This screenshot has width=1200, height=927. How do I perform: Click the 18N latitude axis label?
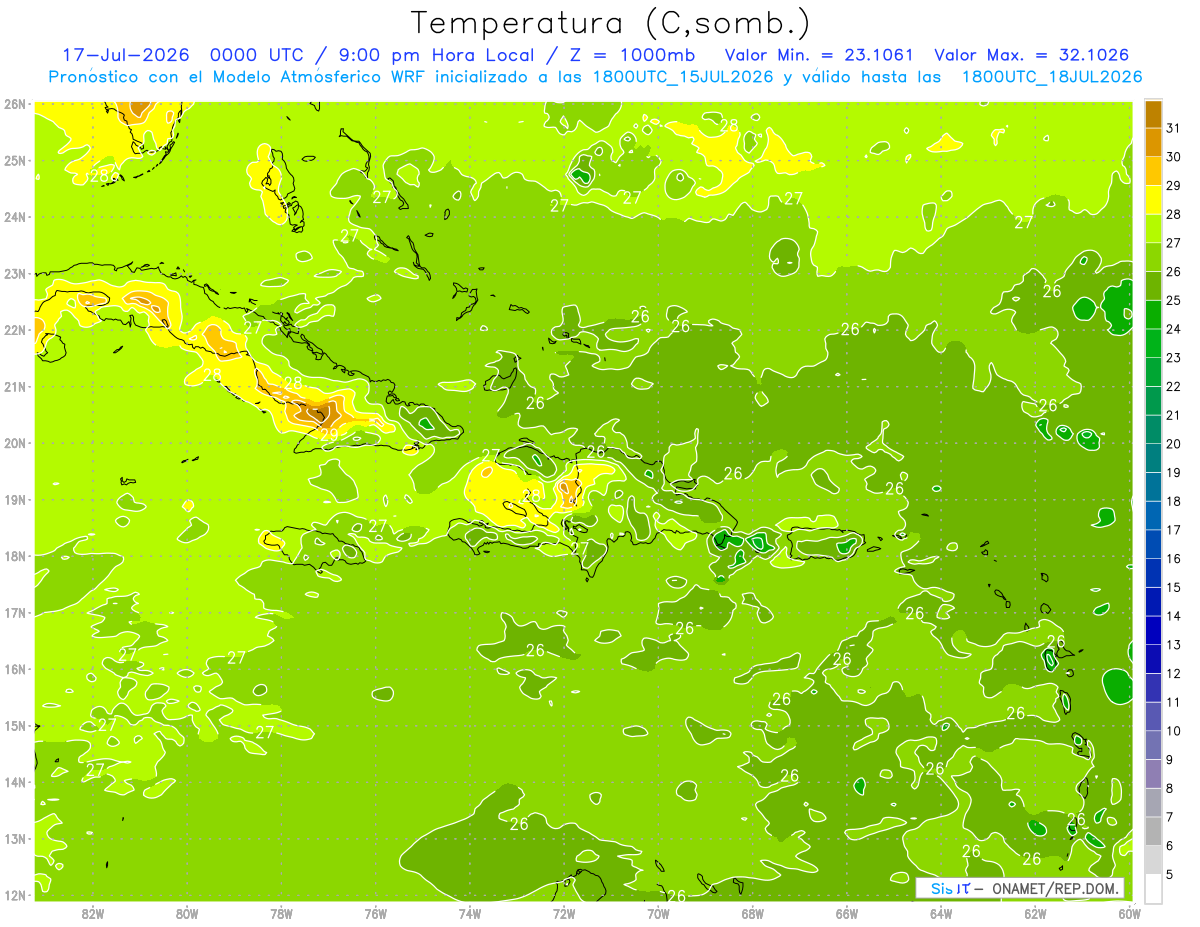point(14,556)
